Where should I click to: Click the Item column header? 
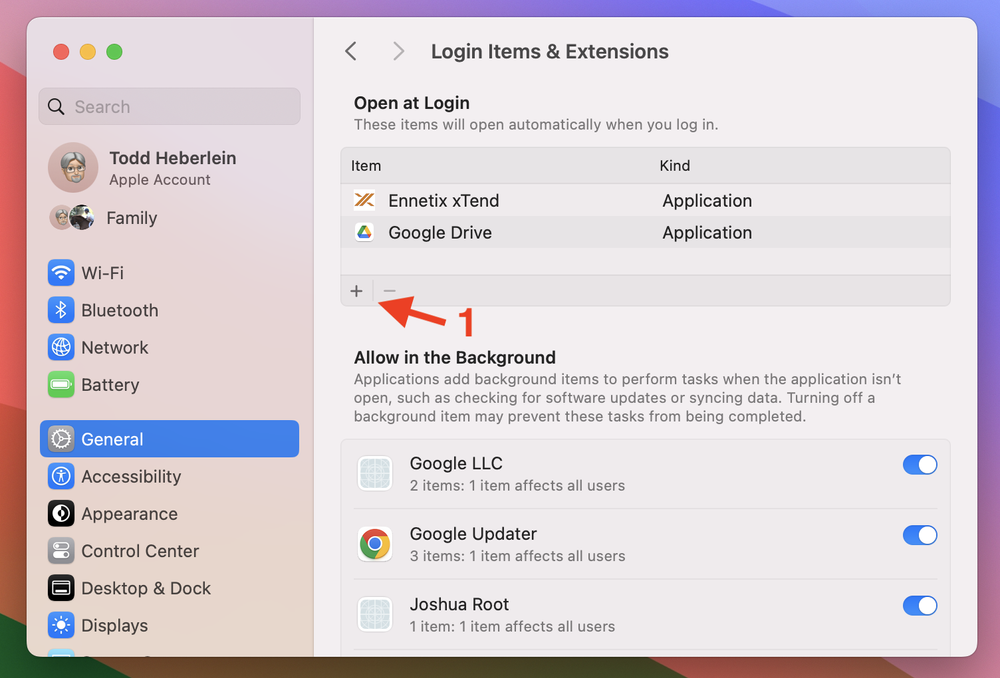[366, 166]
